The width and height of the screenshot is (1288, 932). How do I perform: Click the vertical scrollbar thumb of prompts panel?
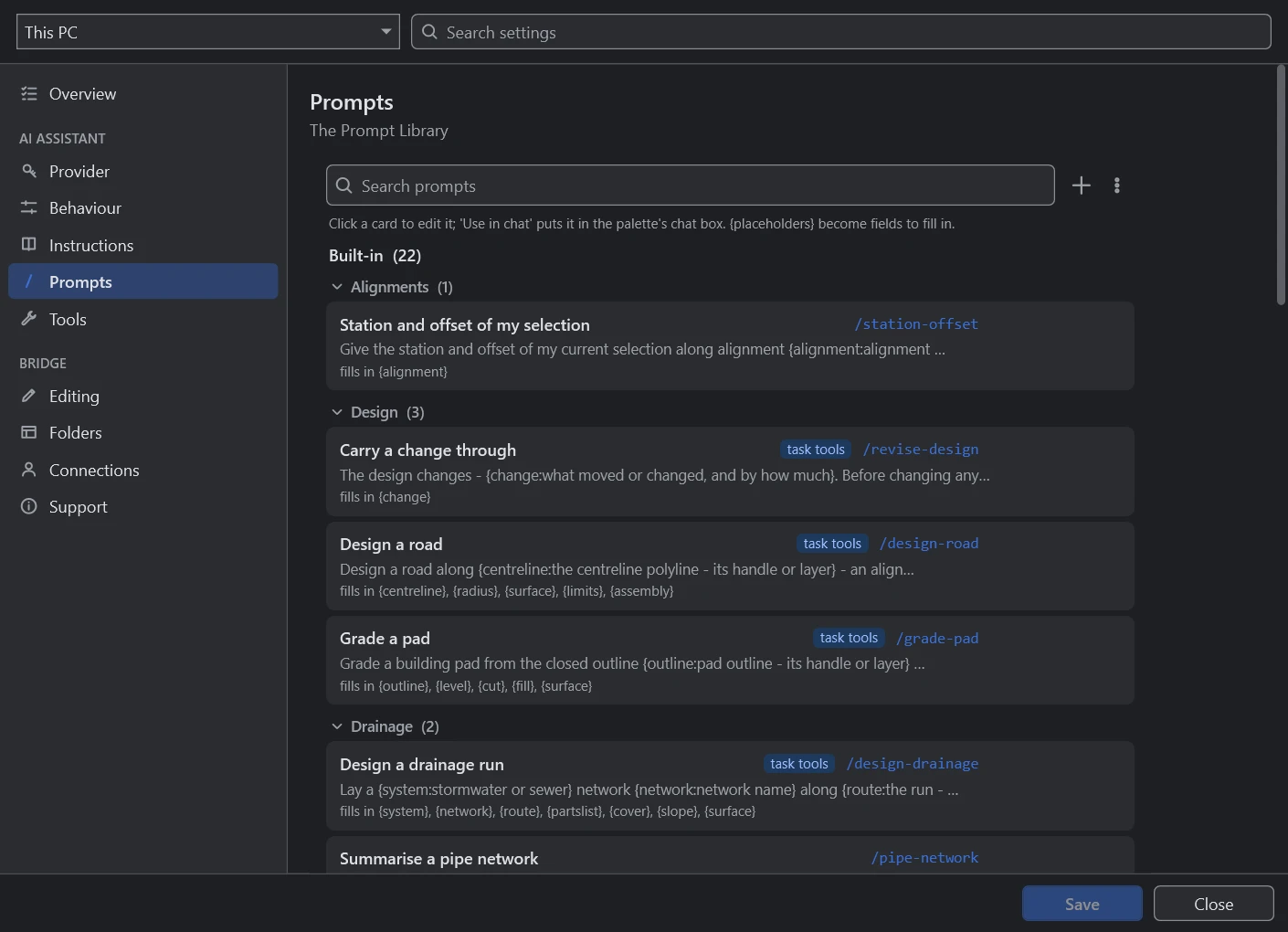(x=1281, y=185)
